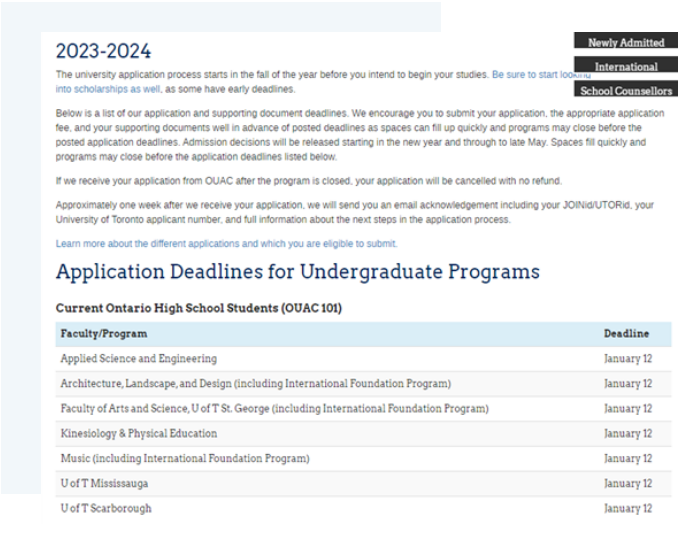Open 'Learn more about the different applications' link

tap(226, 244)
